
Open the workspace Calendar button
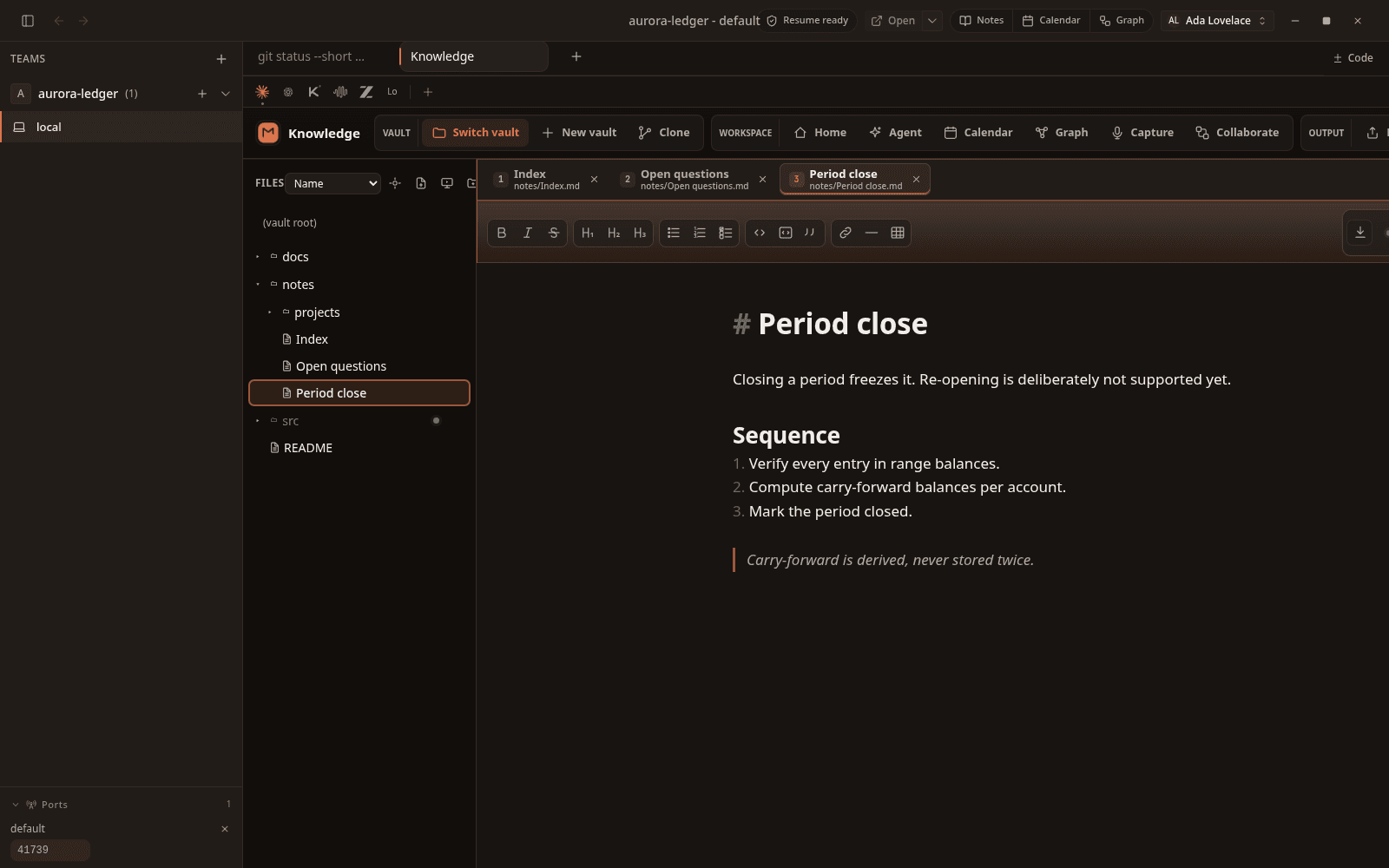(978, 133)
